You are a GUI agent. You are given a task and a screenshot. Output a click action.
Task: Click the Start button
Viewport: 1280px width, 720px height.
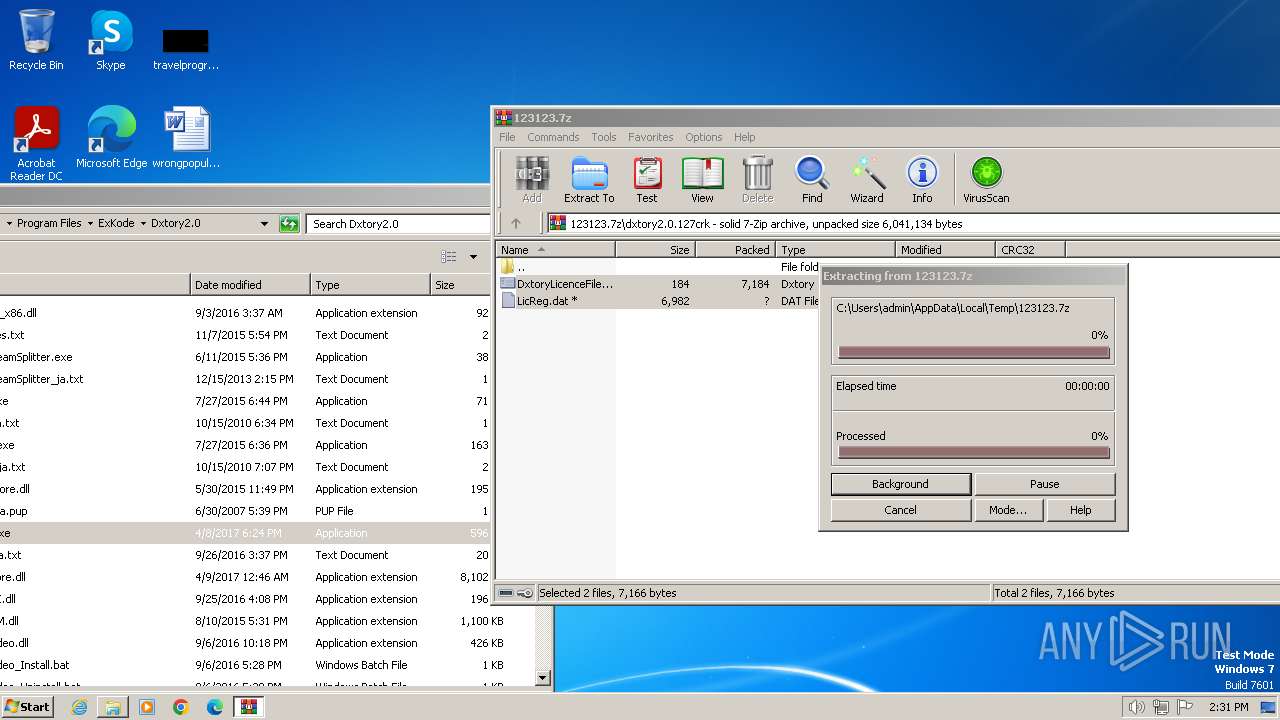pyautogui.click(x=28, y=707)
